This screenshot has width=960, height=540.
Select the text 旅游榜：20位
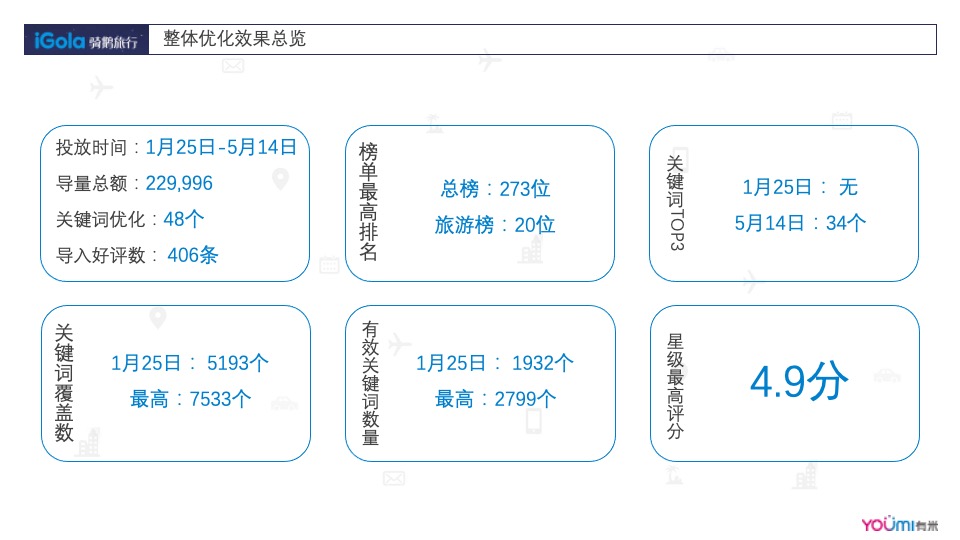pos(495,225)
